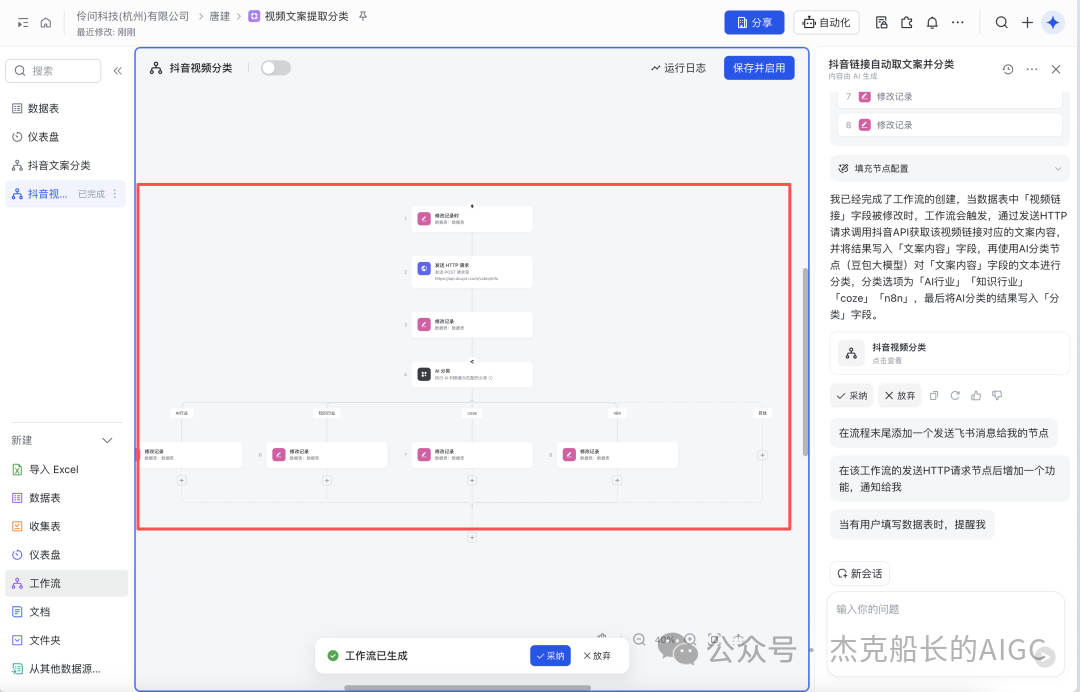
Task: Open the 自动化 automation button
Action: [x=827, y=23]
